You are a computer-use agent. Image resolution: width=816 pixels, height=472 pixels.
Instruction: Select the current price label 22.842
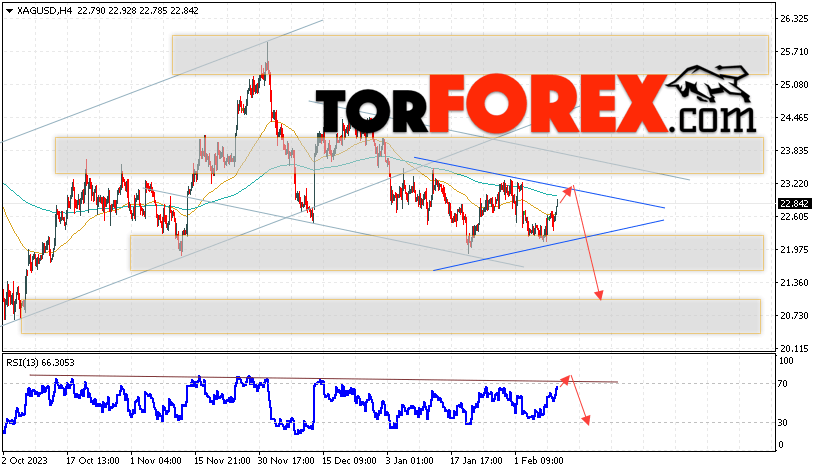794,203
